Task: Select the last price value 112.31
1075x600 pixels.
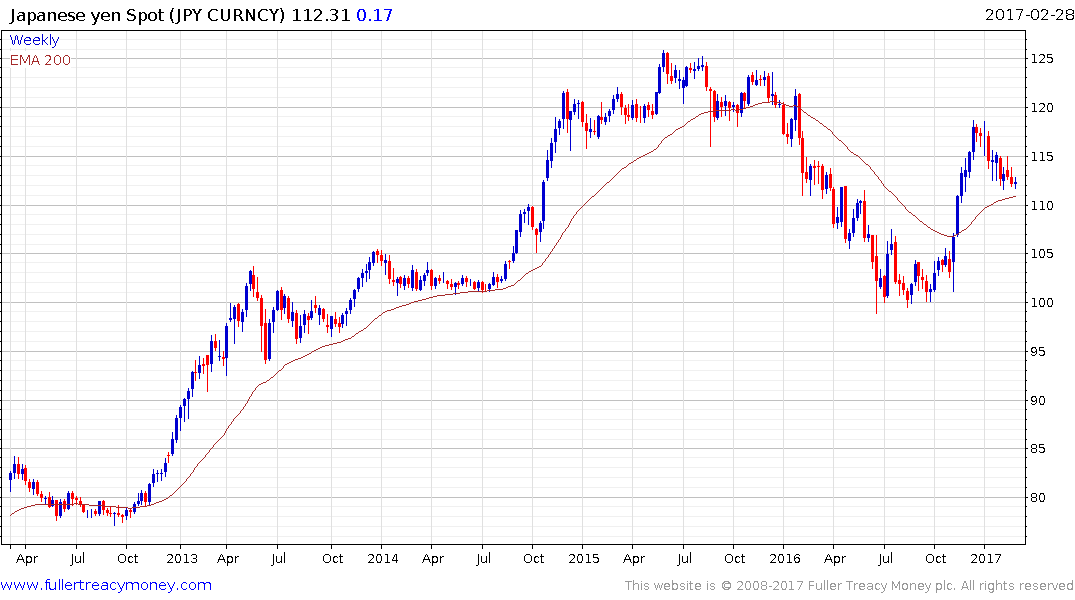Action: 321,15
